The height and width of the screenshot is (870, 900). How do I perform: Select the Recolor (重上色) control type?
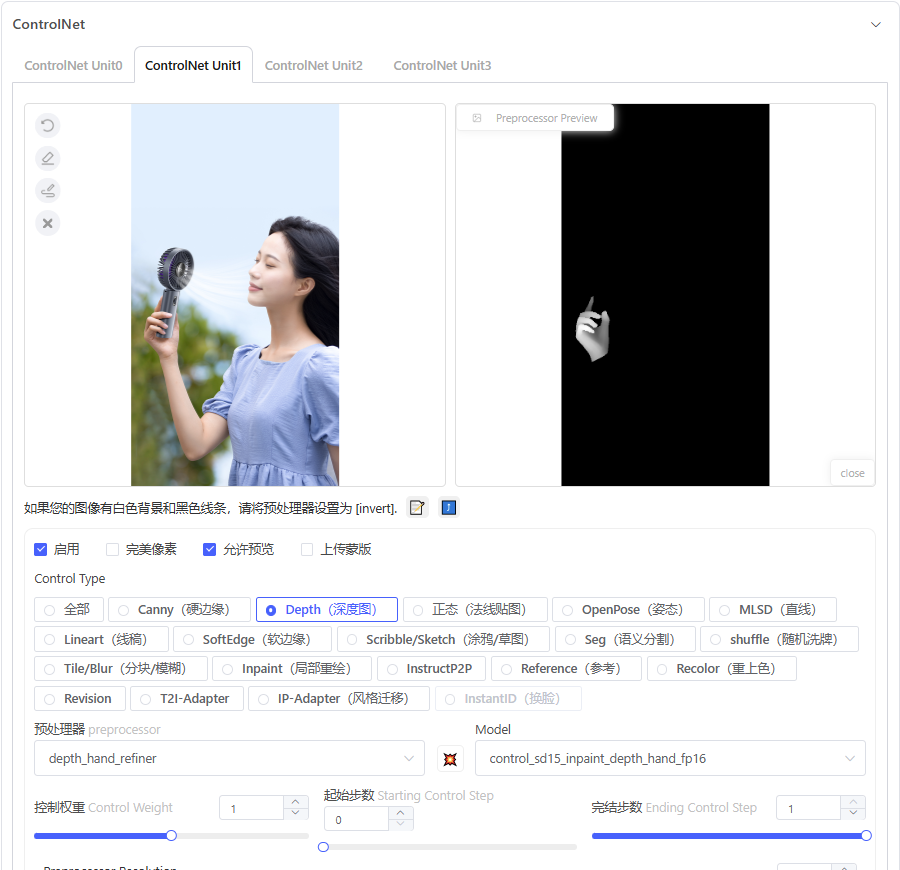click(721, 669)
